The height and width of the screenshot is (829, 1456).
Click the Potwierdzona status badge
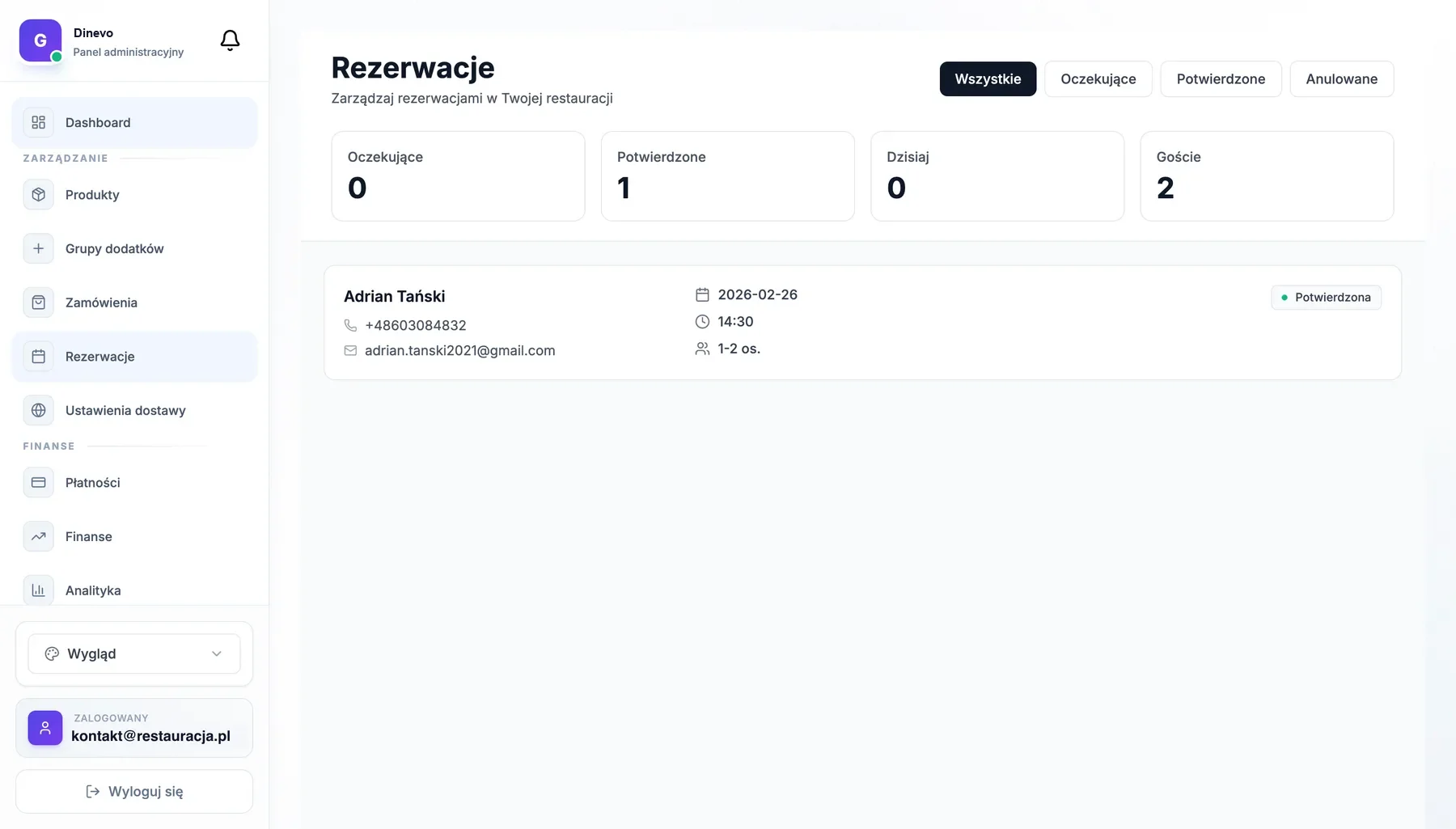pyautogui.click(x=1326, y=298)
